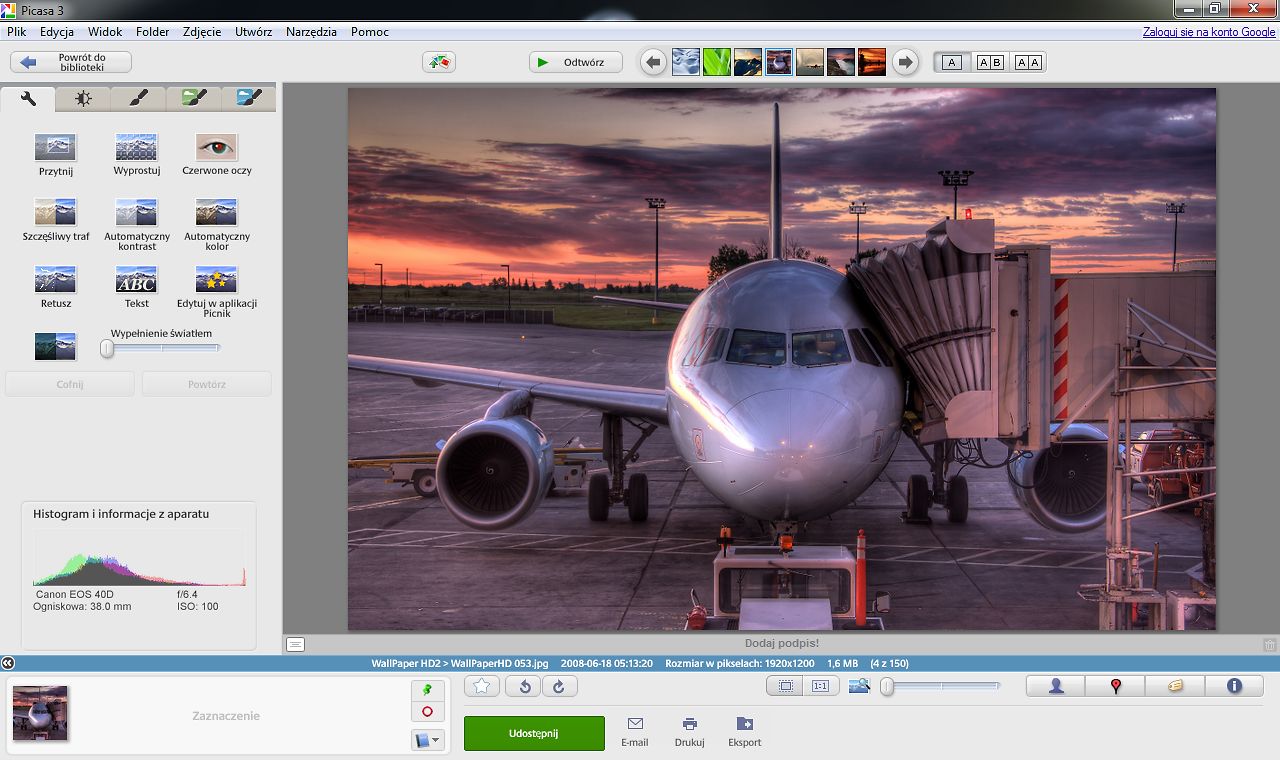This screenshot has width=1280, height=760.
Task: Open the Retusz retouch tool
Action: (55, 280)
